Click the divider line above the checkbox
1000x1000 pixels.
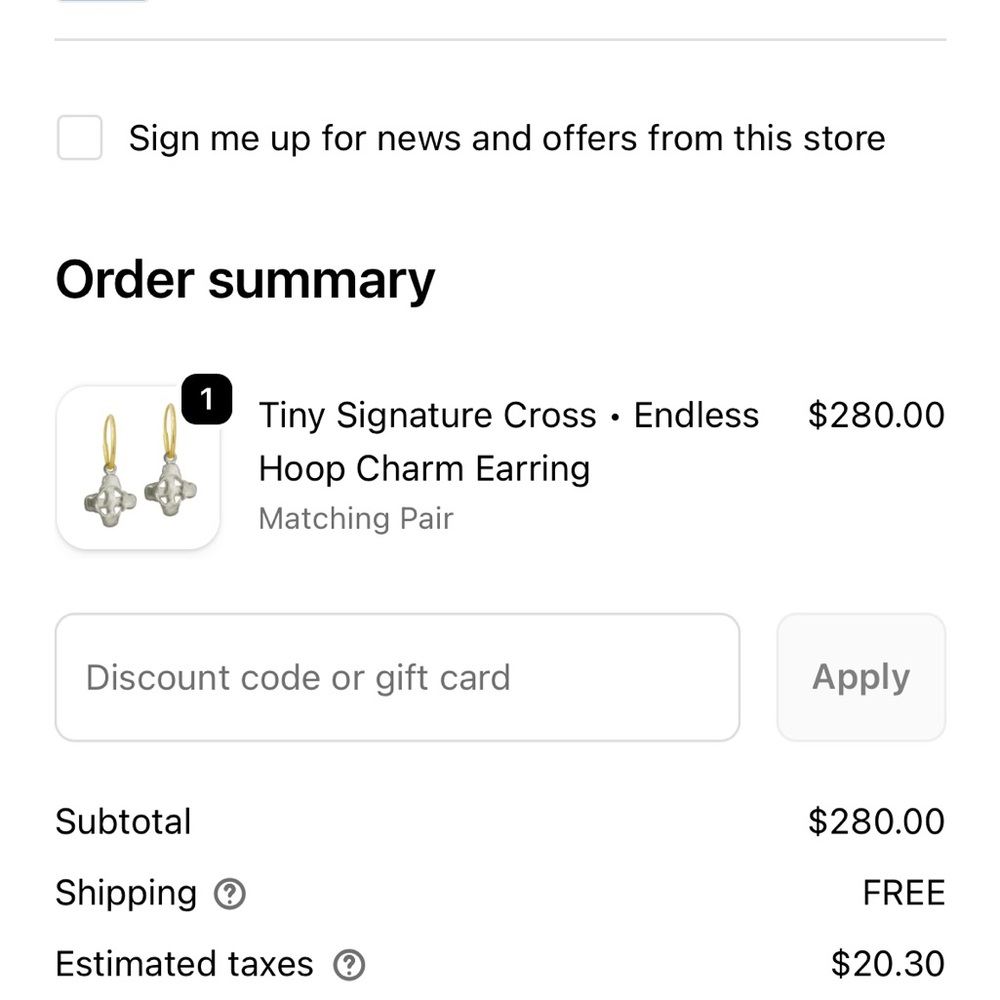[x=500, y=40]
